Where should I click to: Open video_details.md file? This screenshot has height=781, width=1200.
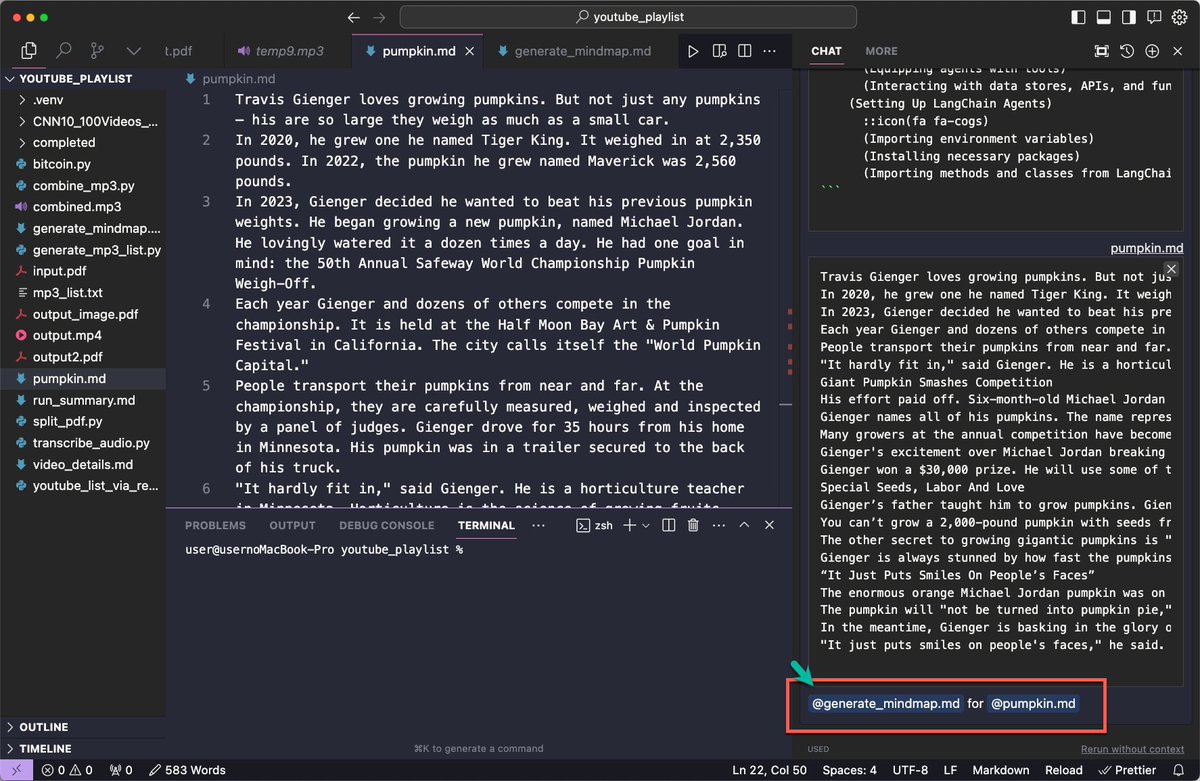coord(83,465)
